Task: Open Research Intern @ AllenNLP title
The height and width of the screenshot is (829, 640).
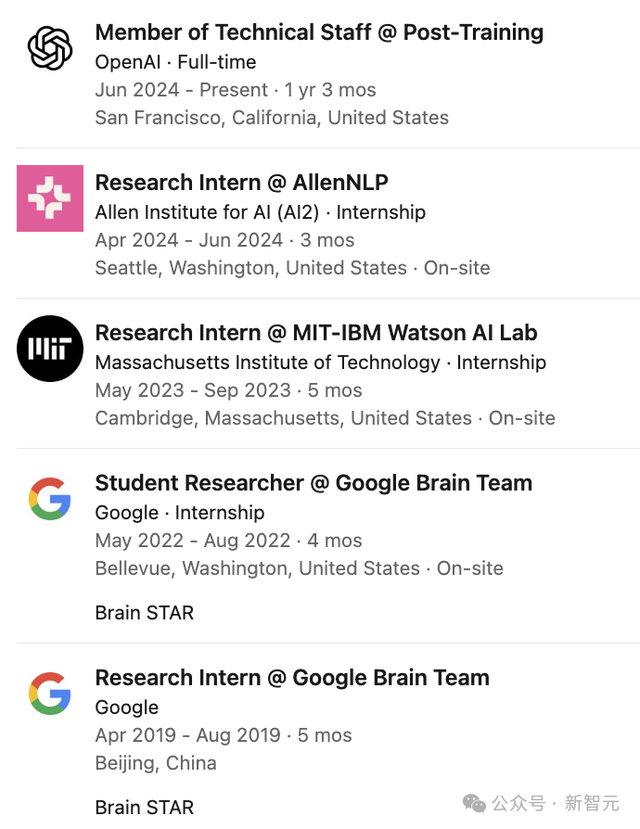Action: [242, 182]
